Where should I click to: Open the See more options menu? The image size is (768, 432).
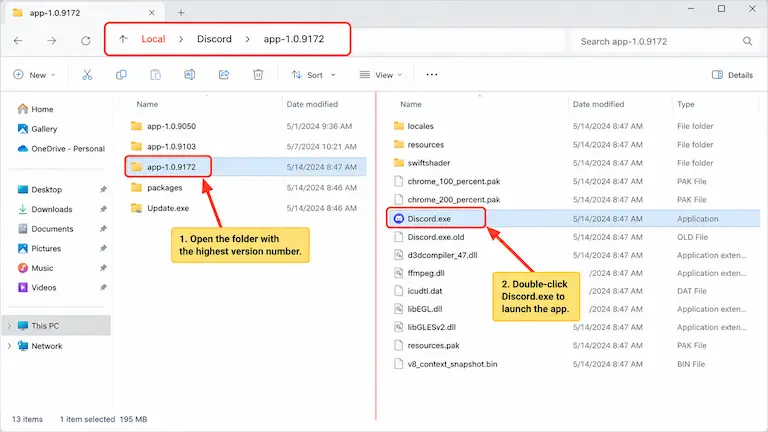click(x=432, y=74)
